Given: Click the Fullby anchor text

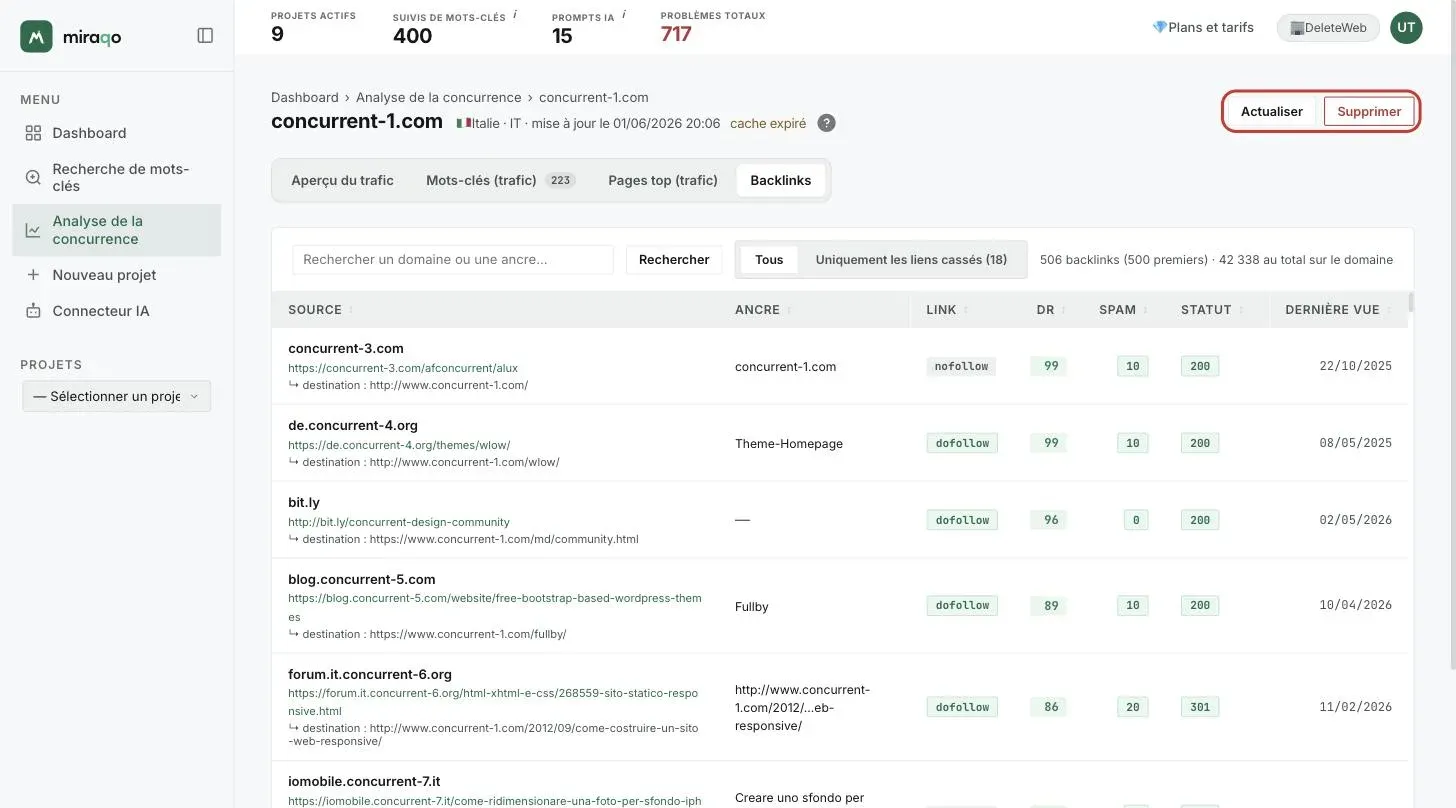Looking at the screenshot, I should (x=752, y=606).
